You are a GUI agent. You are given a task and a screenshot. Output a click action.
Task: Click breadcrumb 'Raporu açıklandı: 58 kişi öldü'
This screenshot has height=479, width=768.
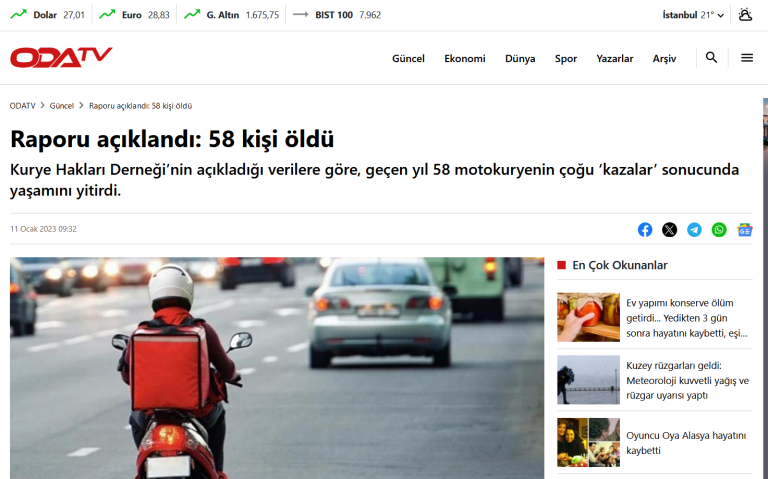point(141,106)
